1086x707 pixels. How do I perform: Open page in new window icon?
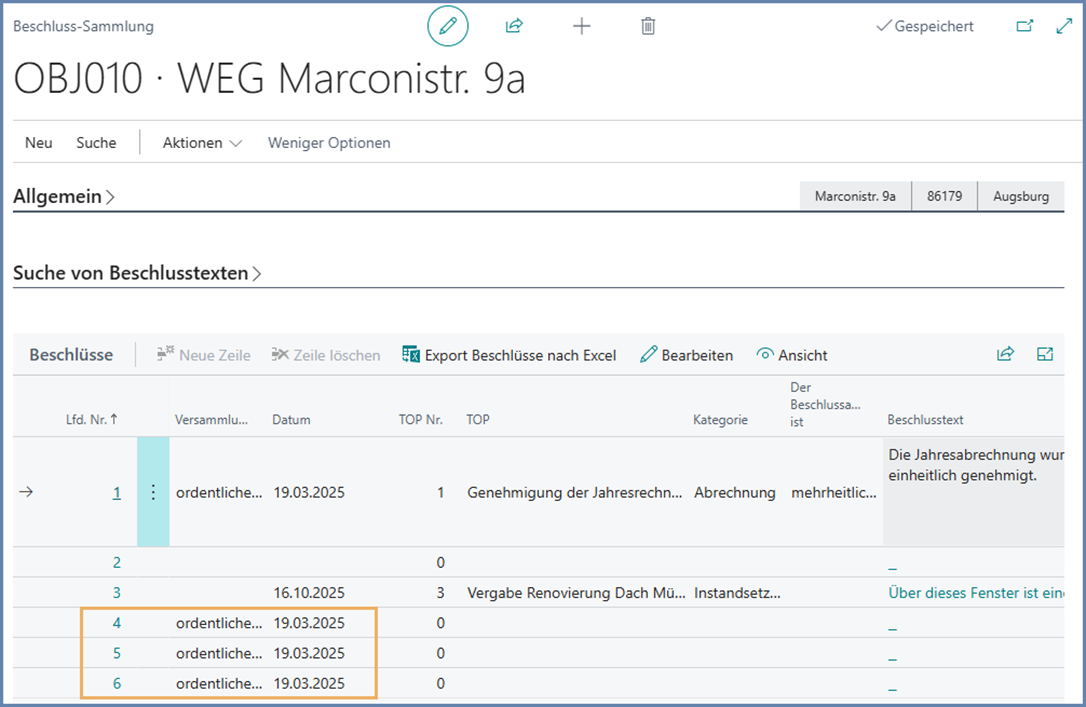pos(1024,26)
